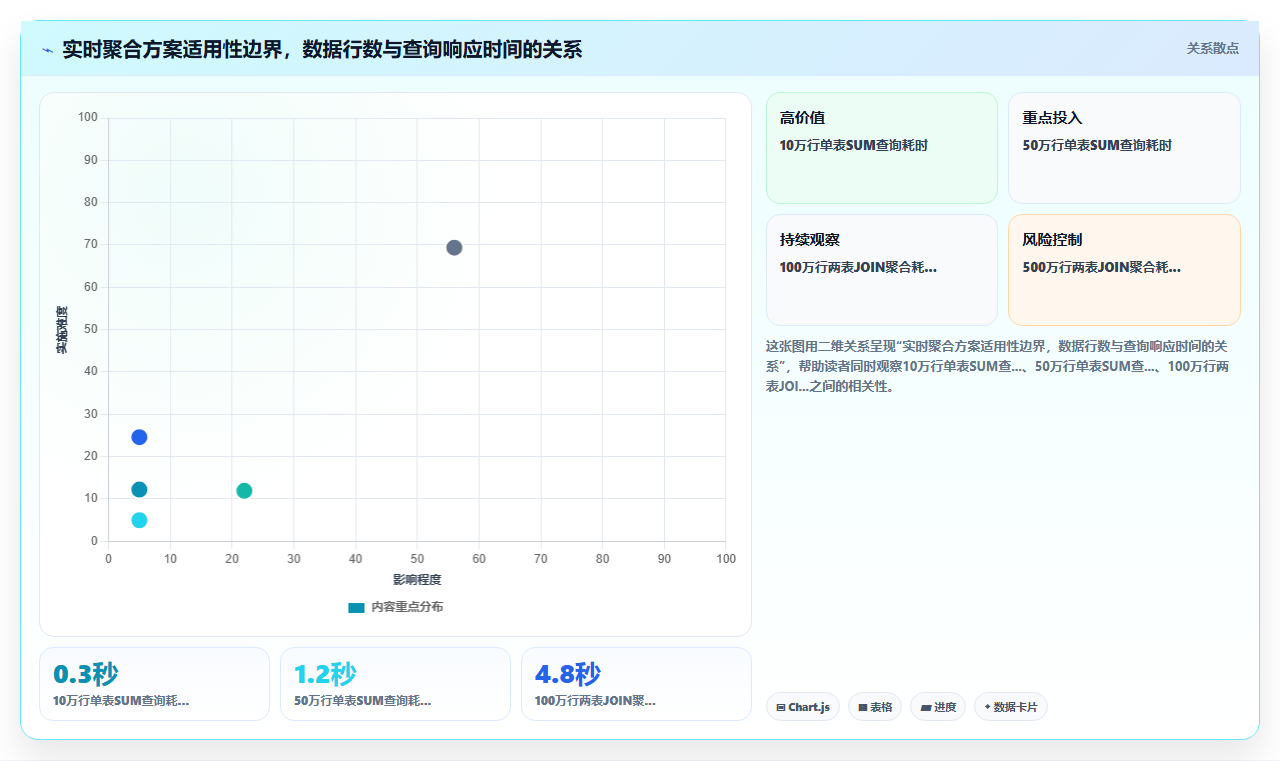This screenshot has height=761, width=1280.
Task: Click the 影响程度 x-axis title
Action: [x=417, y=579]
